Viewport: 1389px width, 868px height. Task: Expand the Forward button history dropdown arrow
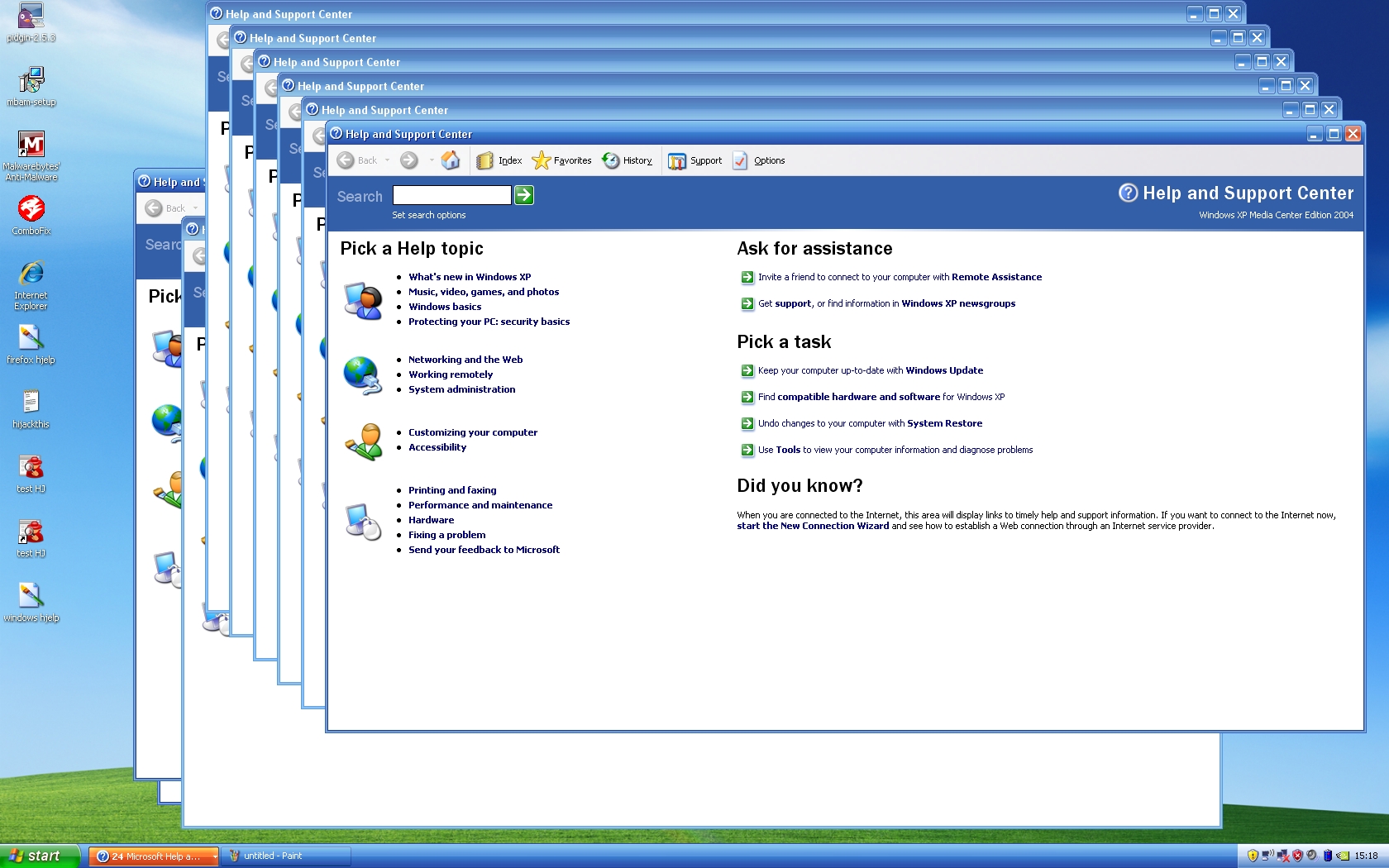click(431, 160)
